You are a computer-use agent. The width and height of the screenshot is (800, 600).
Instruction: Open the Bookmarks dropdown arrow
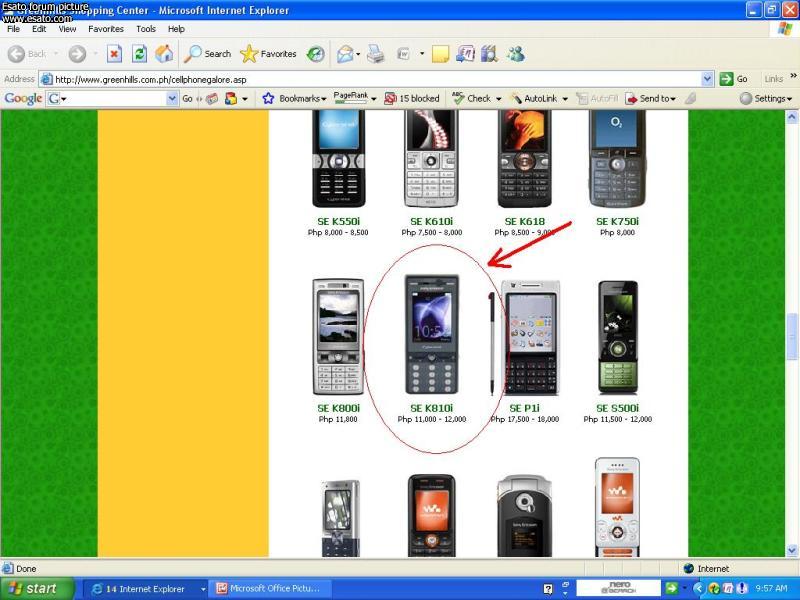point(323,99)
